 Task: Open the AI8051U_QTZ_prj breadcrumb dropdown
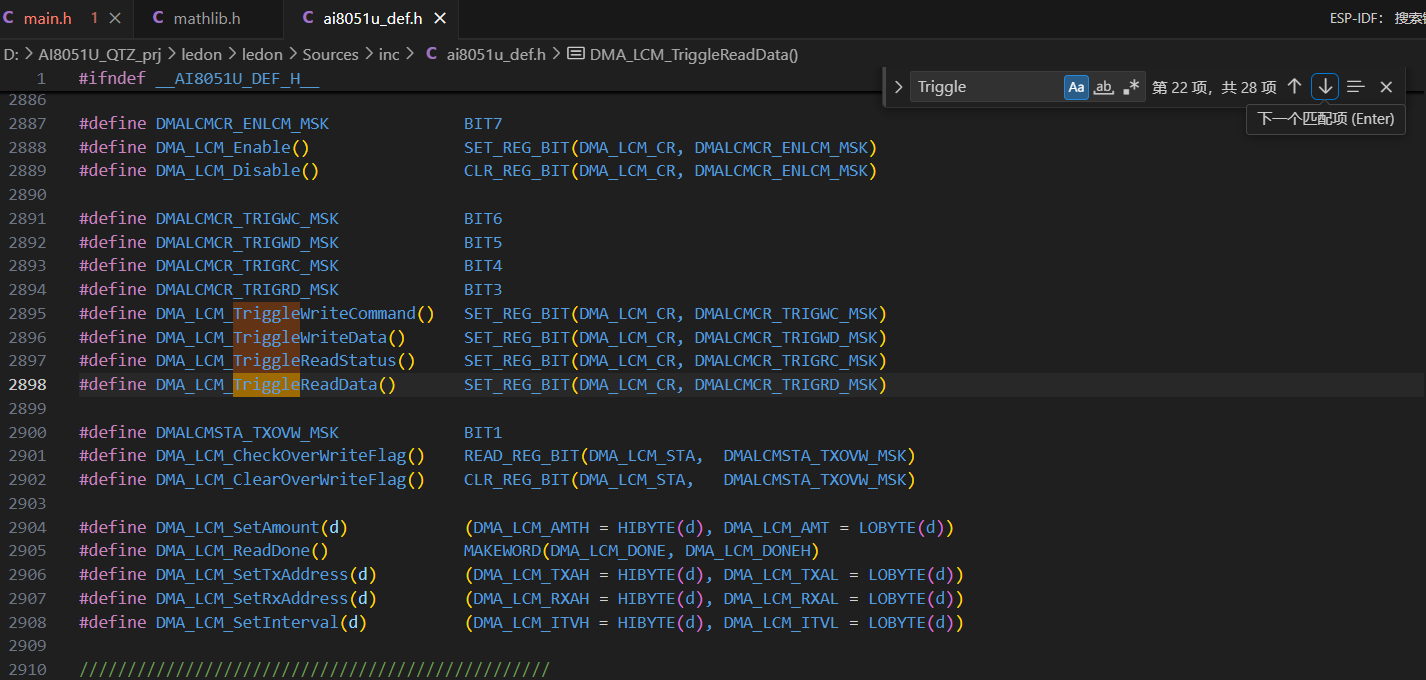pyautogui.click(x=100, y=54)
